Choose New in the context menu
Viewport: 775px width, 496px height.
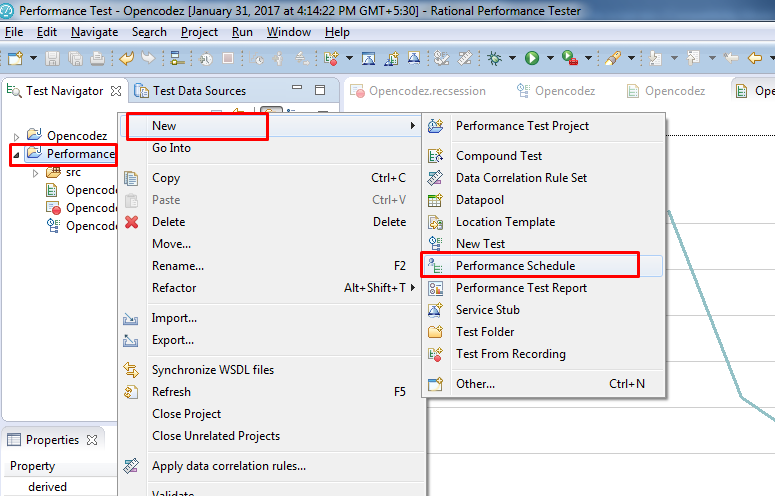[x=270, y=126]
